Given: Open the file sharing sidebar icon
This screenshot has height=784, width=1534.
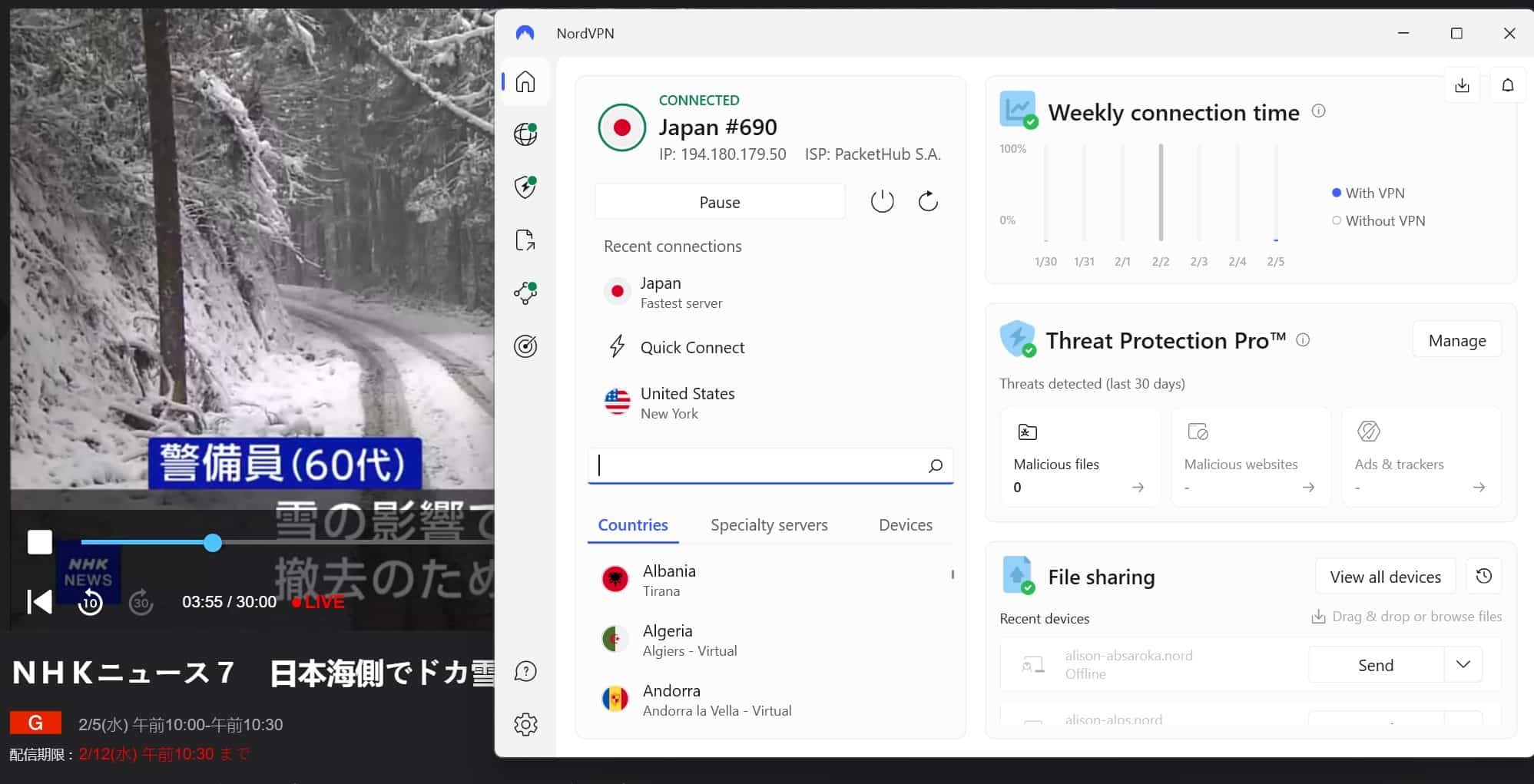Looking at the screenshot, I should tap(525, 240).
